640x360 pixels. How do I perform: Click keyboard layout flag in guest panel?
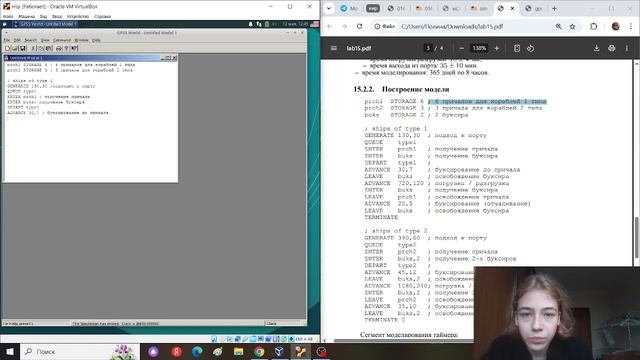(x=315, y=24)
